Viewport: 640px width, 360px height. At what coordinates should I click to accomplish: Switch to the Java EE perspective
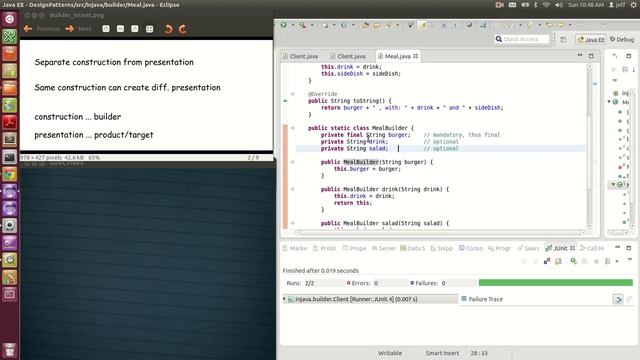[591, 40]
